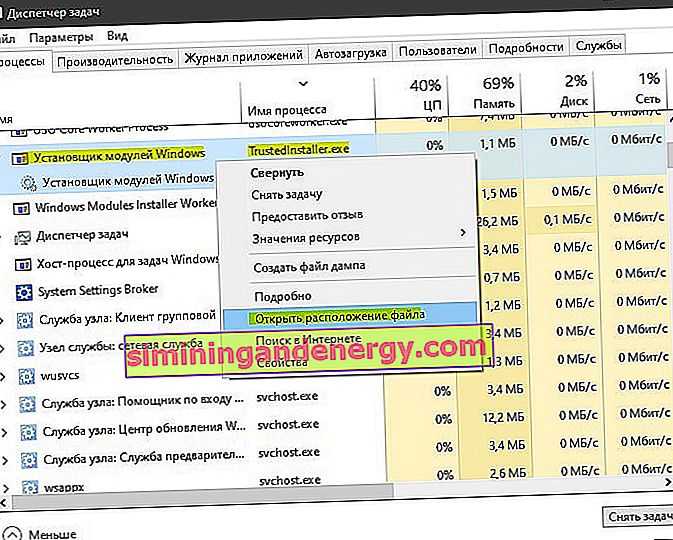This screenshot has width=673, height=540.
Task: Sort by the Имя процесса column header
Action: coord(287,110)
